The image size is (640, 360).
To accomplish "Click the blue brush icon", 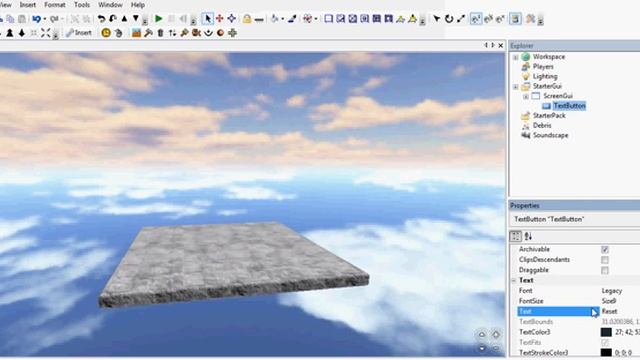I will (x=292, y=18).
